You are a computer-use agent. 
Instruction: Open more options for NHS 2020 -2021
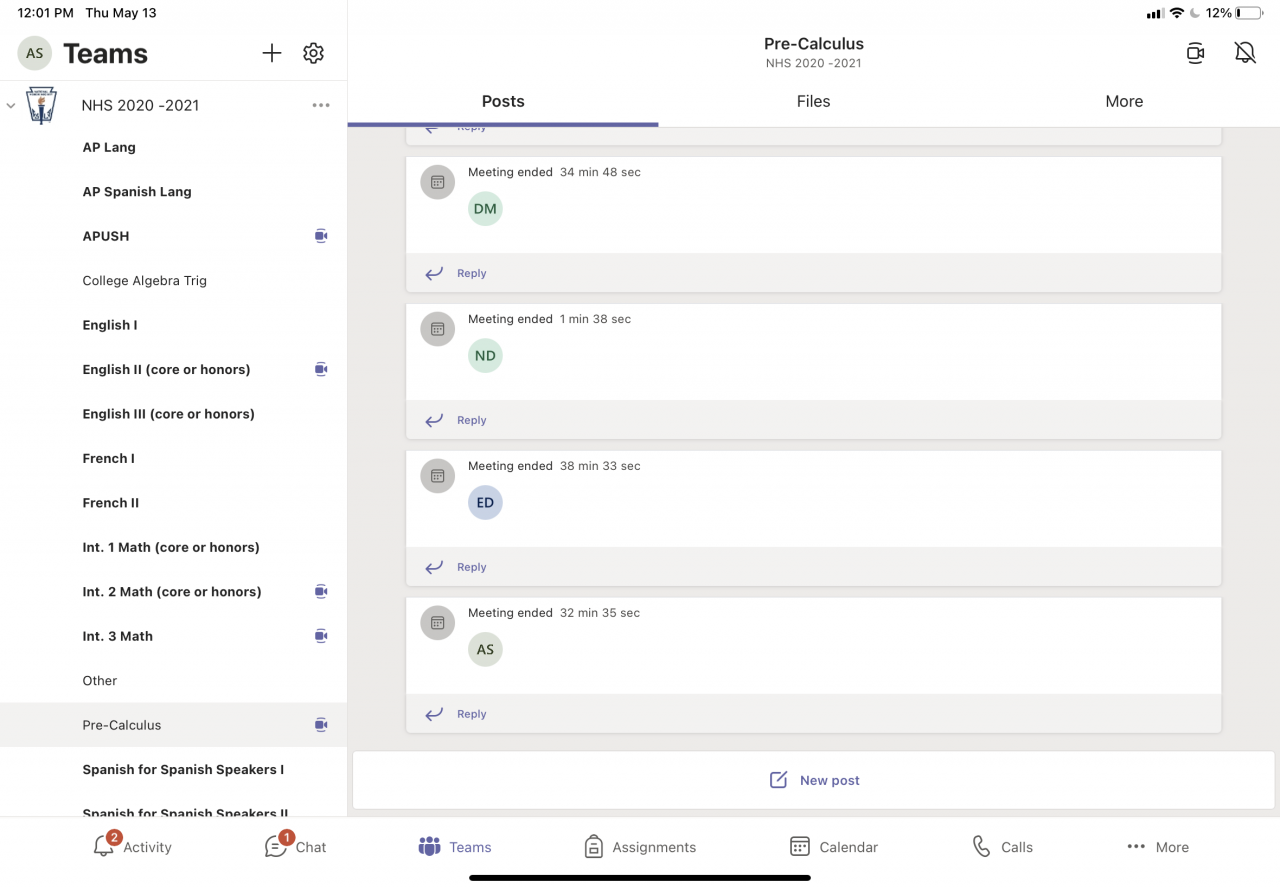[321, 105]
